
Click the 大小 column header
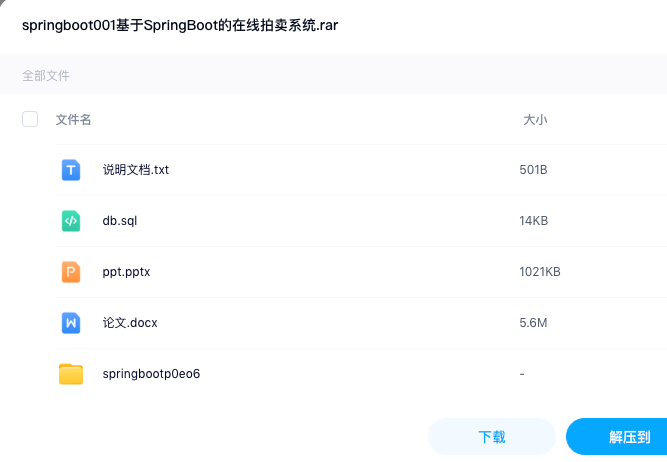coord(535,120)
